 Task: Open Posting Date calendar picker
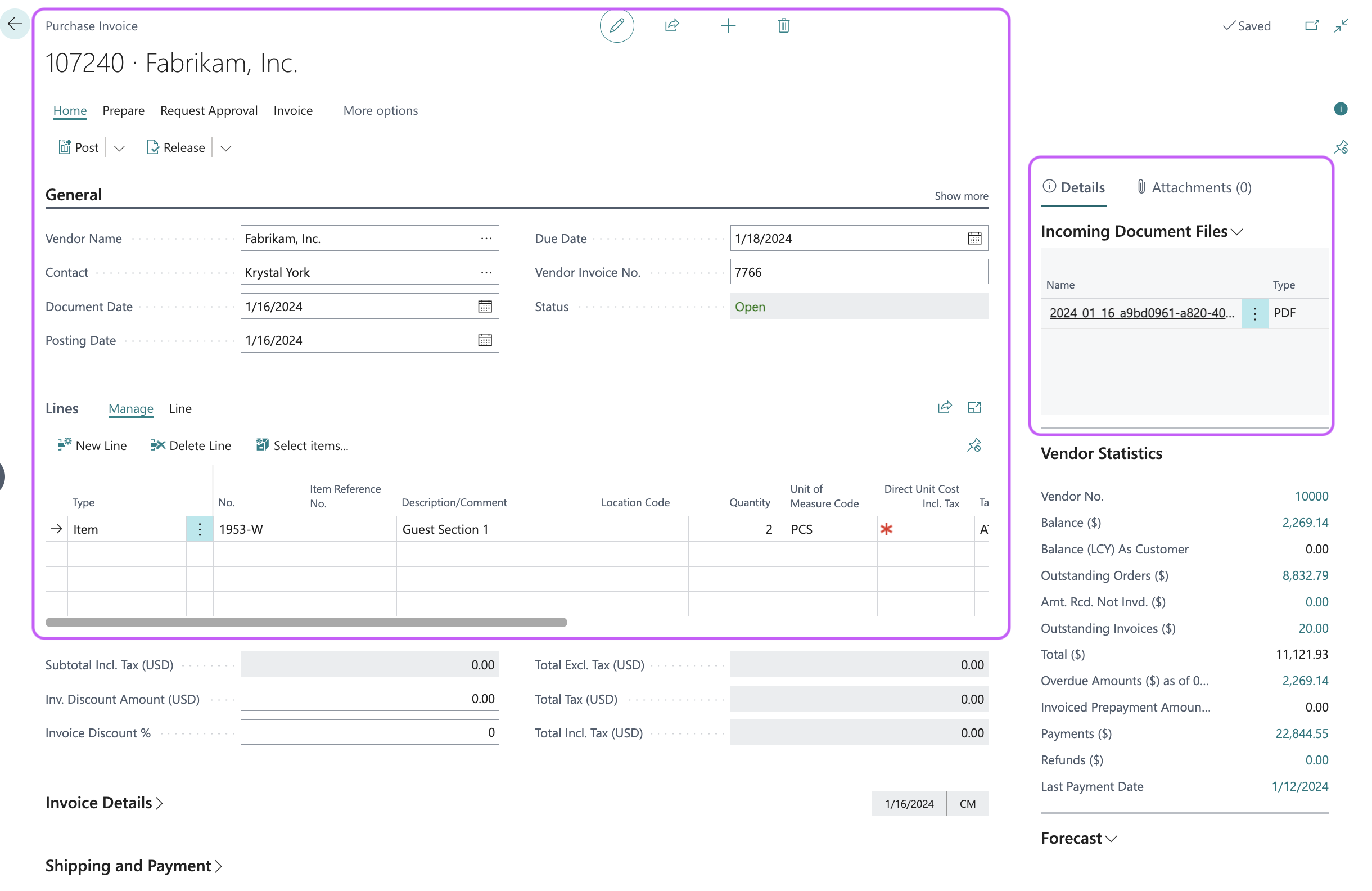[x=485, y=340]
